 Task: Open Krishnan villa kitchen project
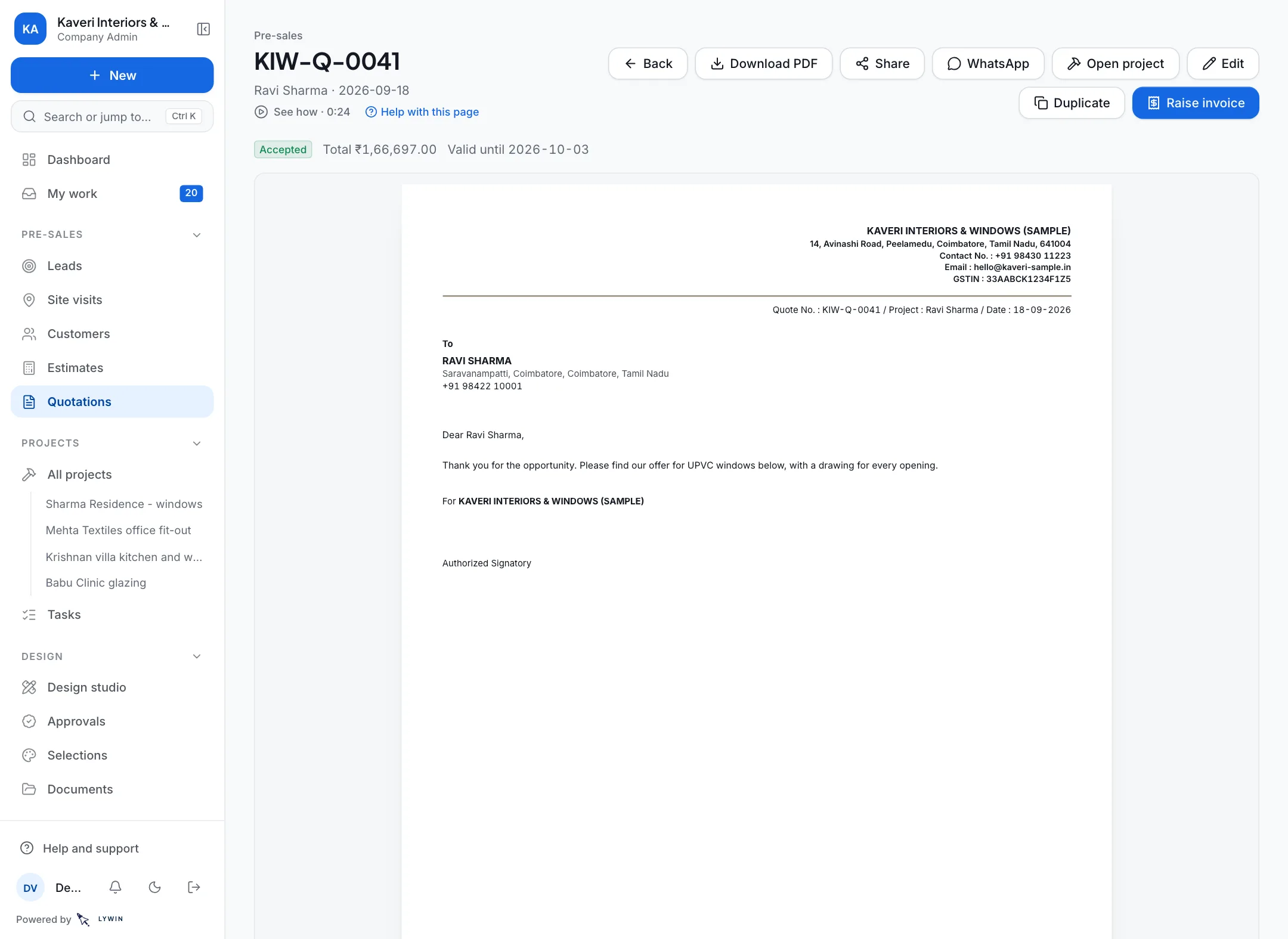[124, 557]
